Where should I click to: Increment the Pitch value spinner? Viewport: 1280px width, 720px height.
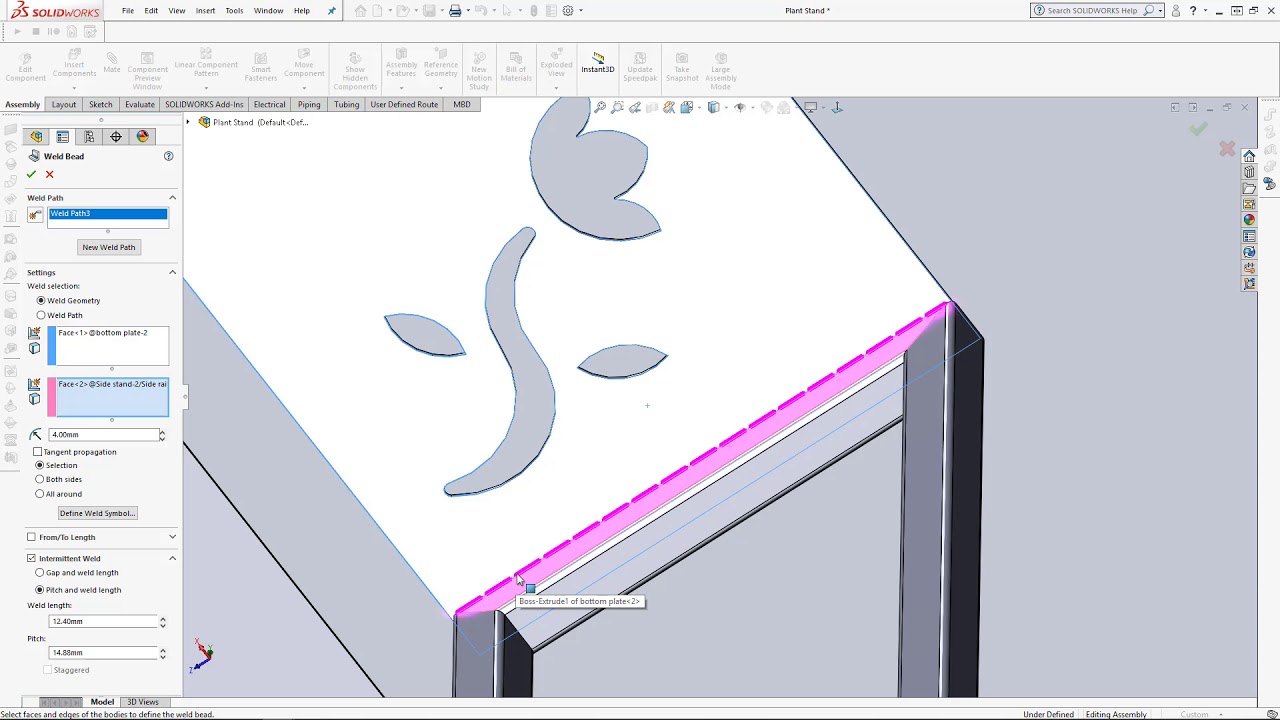162,650
